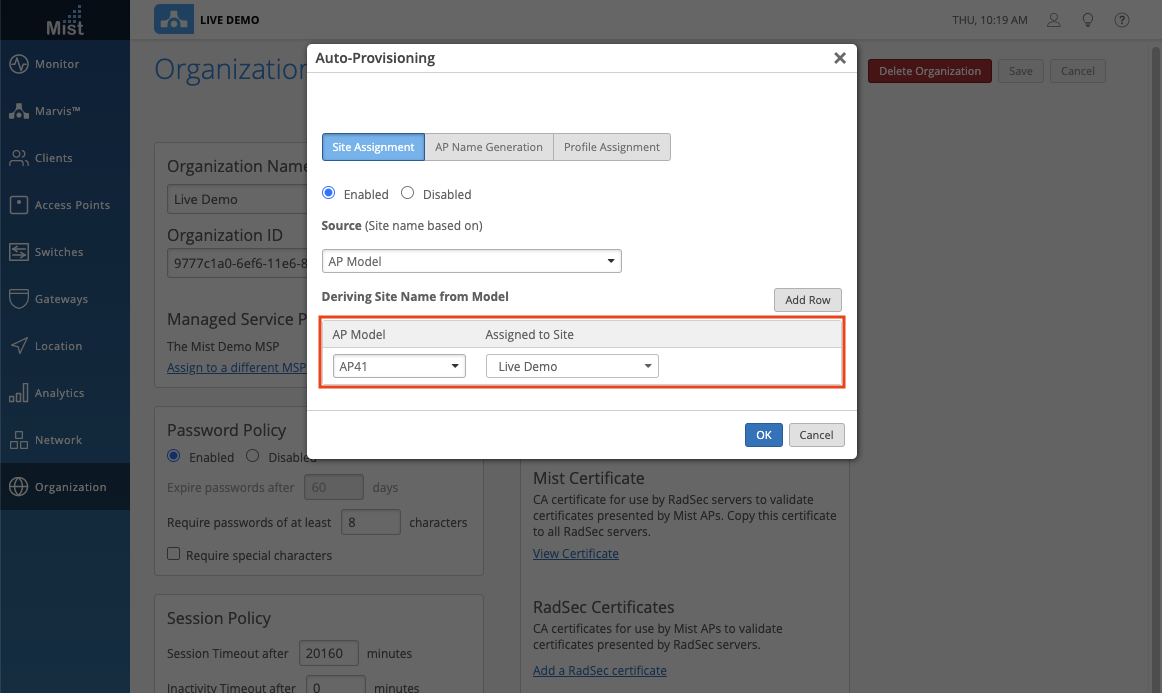Expand the Source AP Model dropdown
The image size is (1162, 693).
(x=471, y=262)
